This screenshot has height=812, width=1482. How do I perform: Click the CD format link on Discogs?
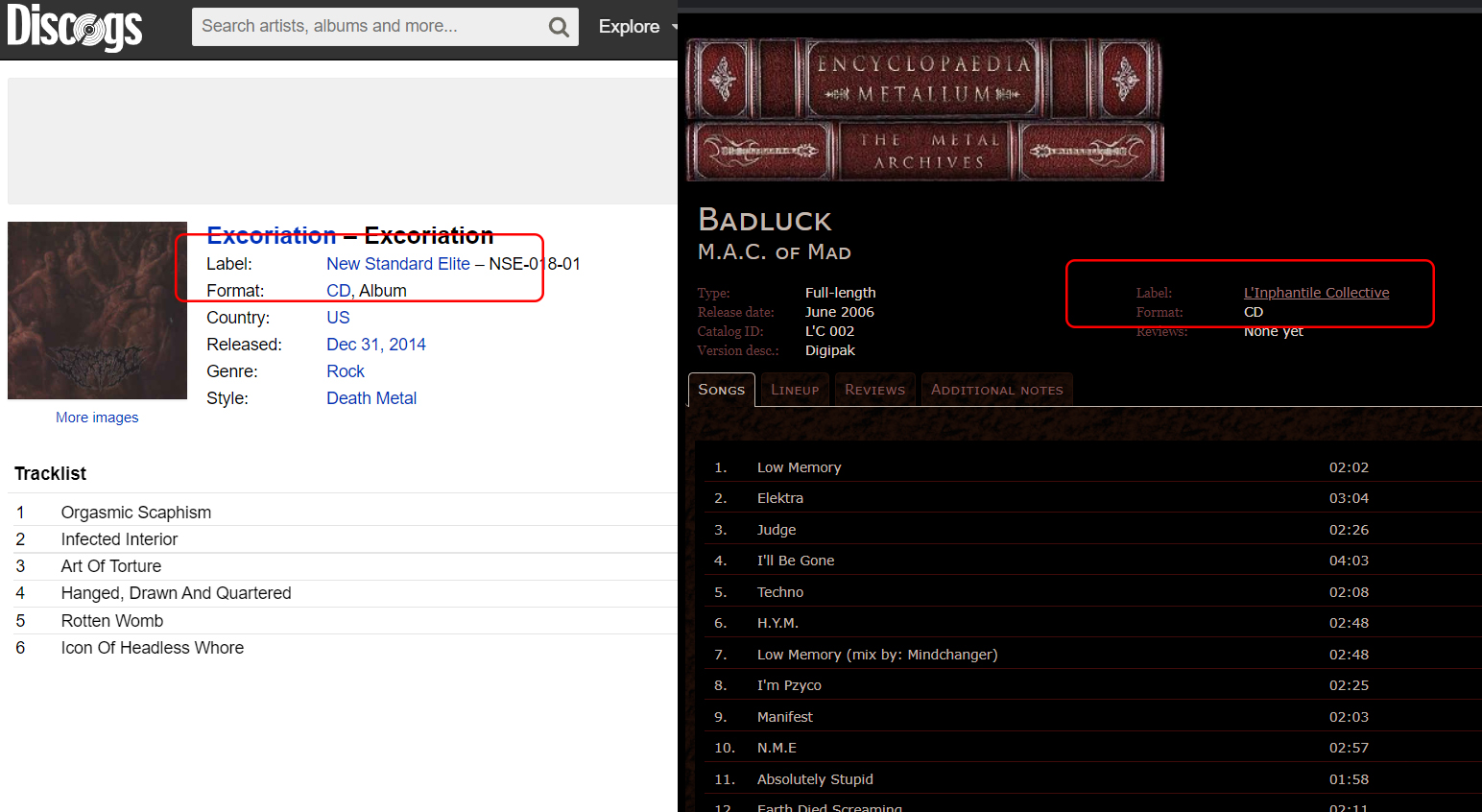click(339, 291)
